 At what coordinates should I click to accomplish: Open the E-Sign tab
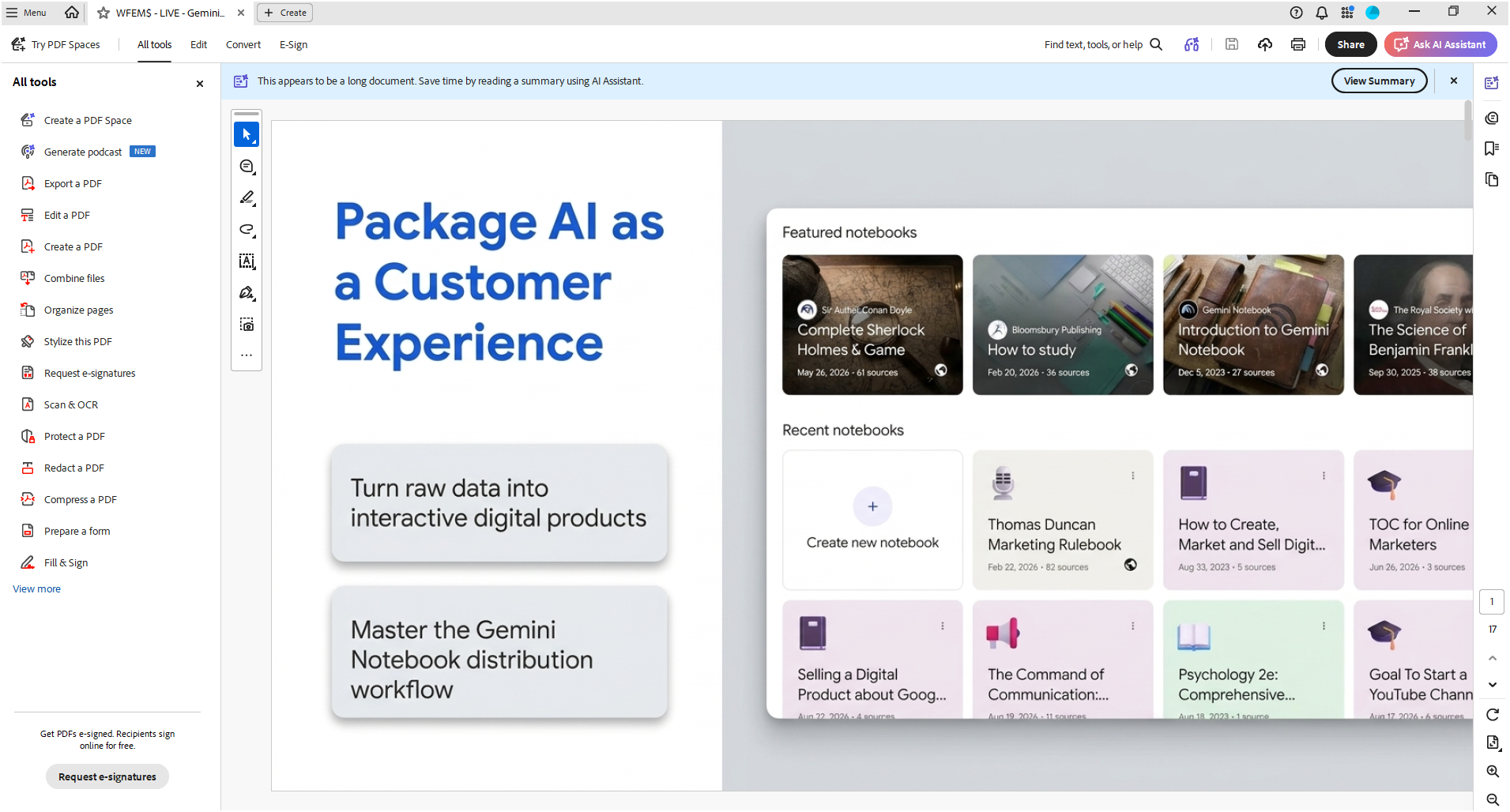[x=293, y=45]
